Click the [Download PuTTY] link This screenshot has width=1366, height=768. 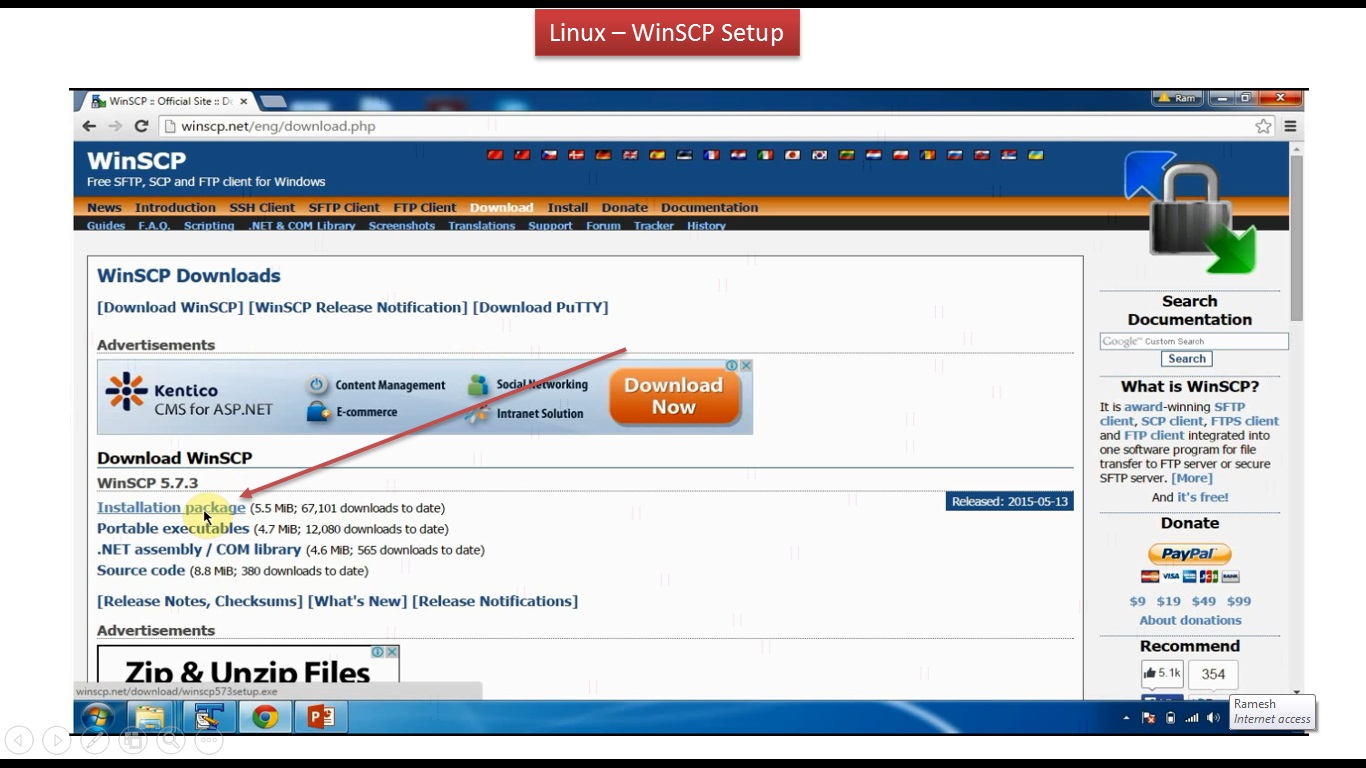[x=540, y=308]
